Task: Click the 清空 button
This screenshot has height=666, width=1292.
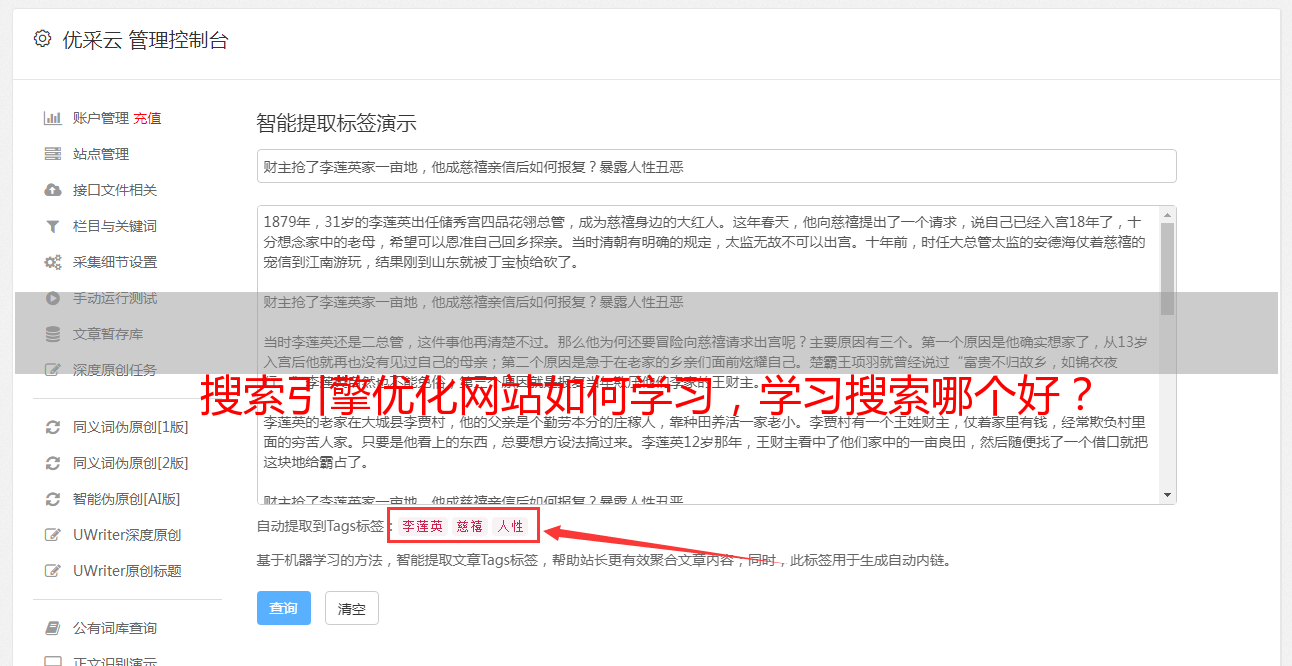Action: point(352,608)
